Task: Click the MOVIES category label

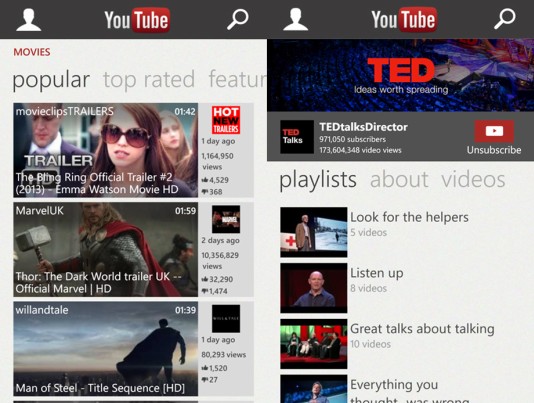Action: [x=32, y=52]
